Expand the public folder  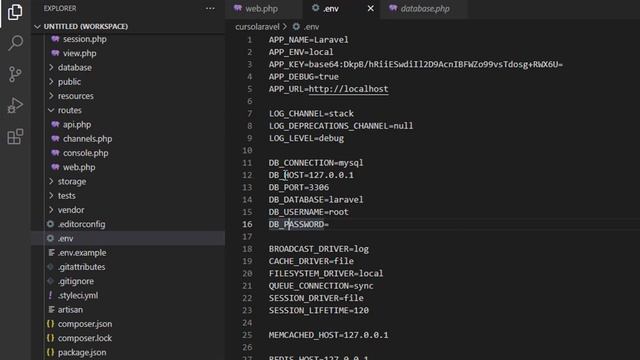[x=69, y=82]
